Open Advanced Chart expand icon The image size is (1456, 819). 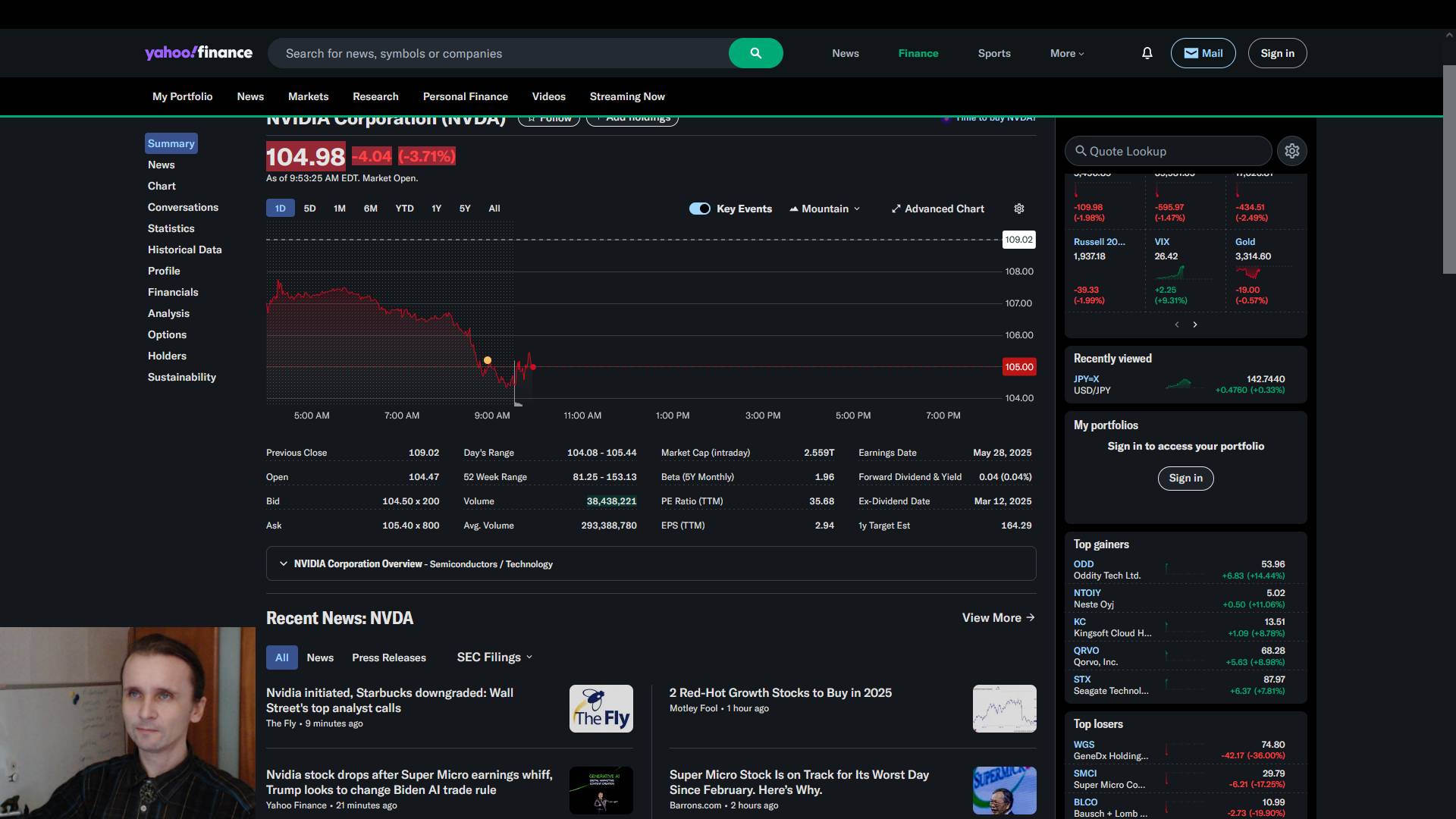896,209
